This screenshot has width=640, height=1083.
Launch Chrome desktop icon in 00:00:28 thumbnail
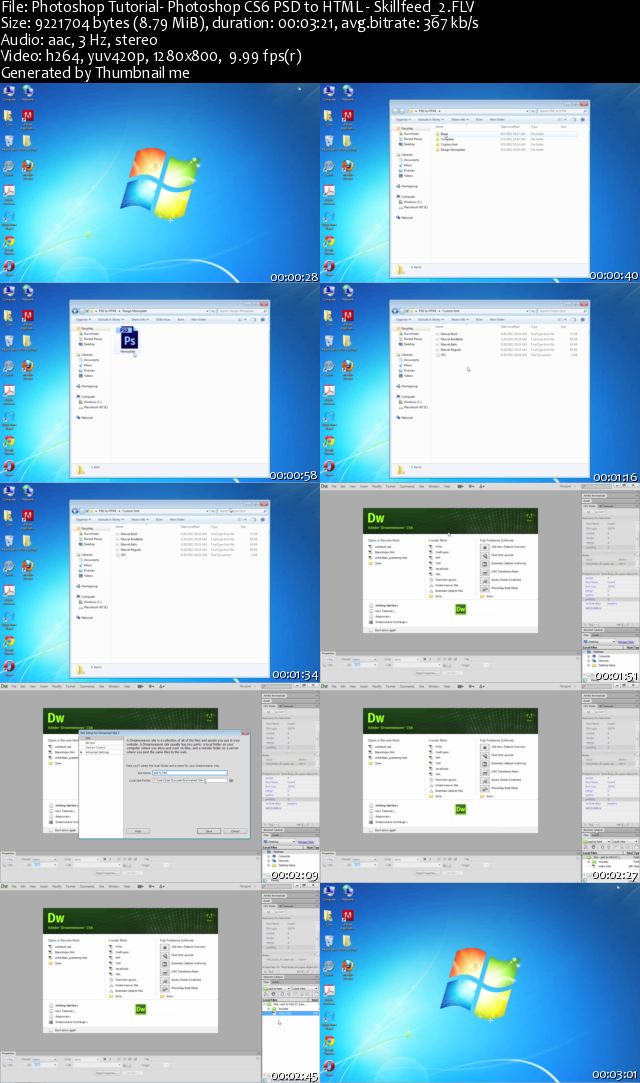[9, 242]
